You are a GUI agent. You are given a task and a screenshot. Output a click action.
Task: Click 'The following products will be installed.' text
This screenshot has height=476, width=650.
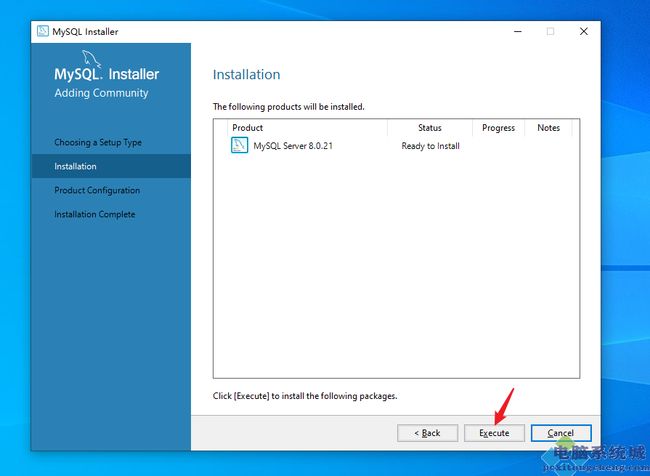(289, 107)
